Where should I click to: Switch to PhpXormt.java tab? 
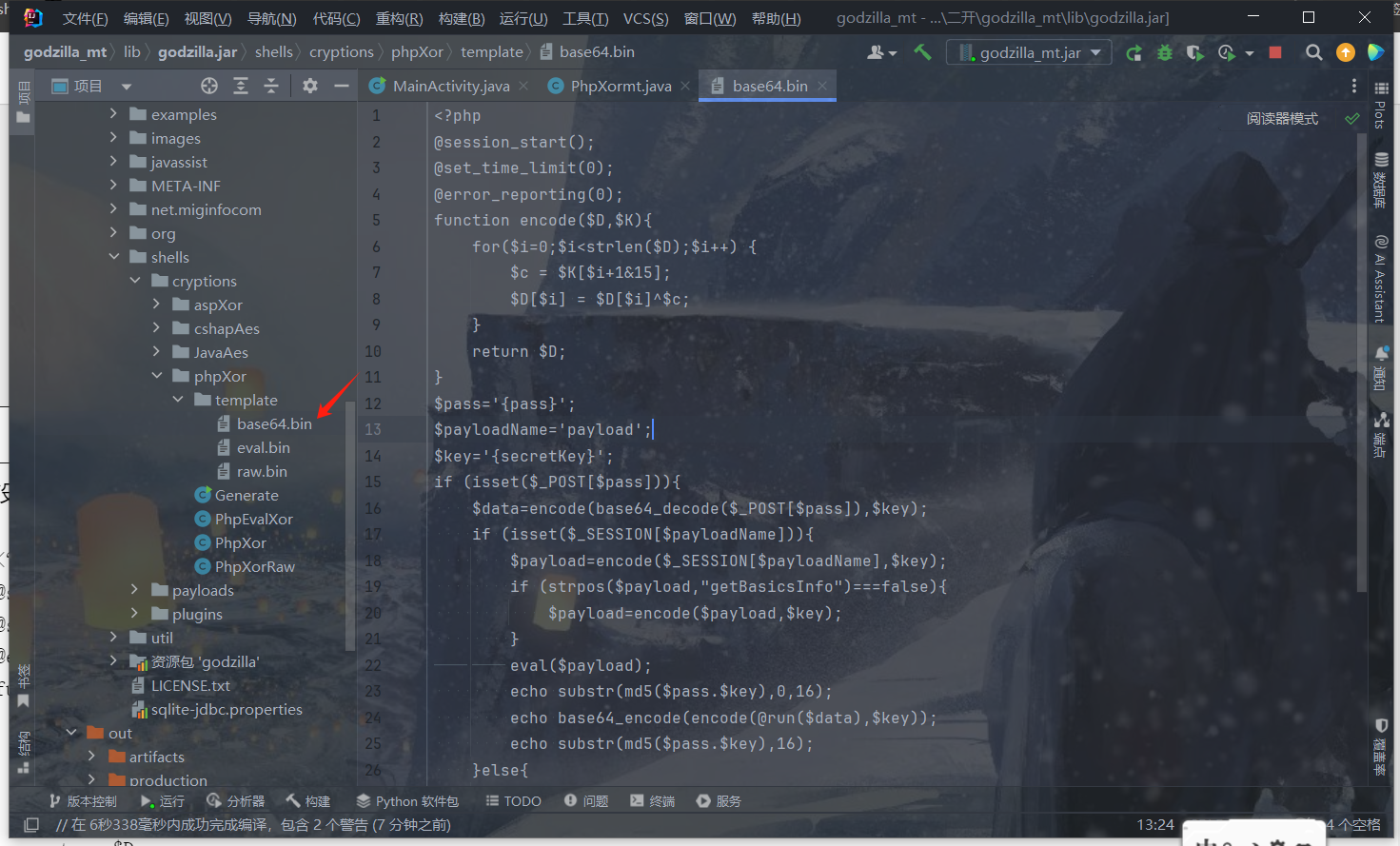(621, 86)
